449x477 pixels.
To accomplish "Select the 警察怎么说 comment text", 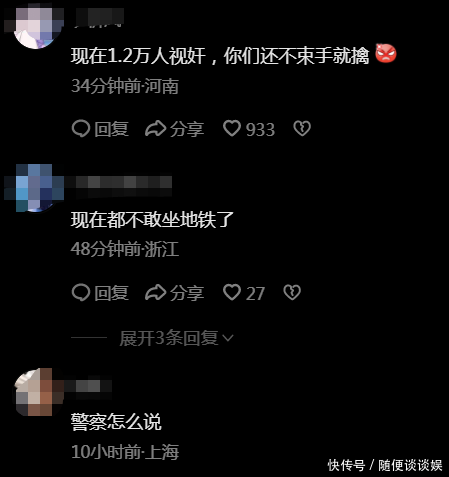I will point(116,422).
